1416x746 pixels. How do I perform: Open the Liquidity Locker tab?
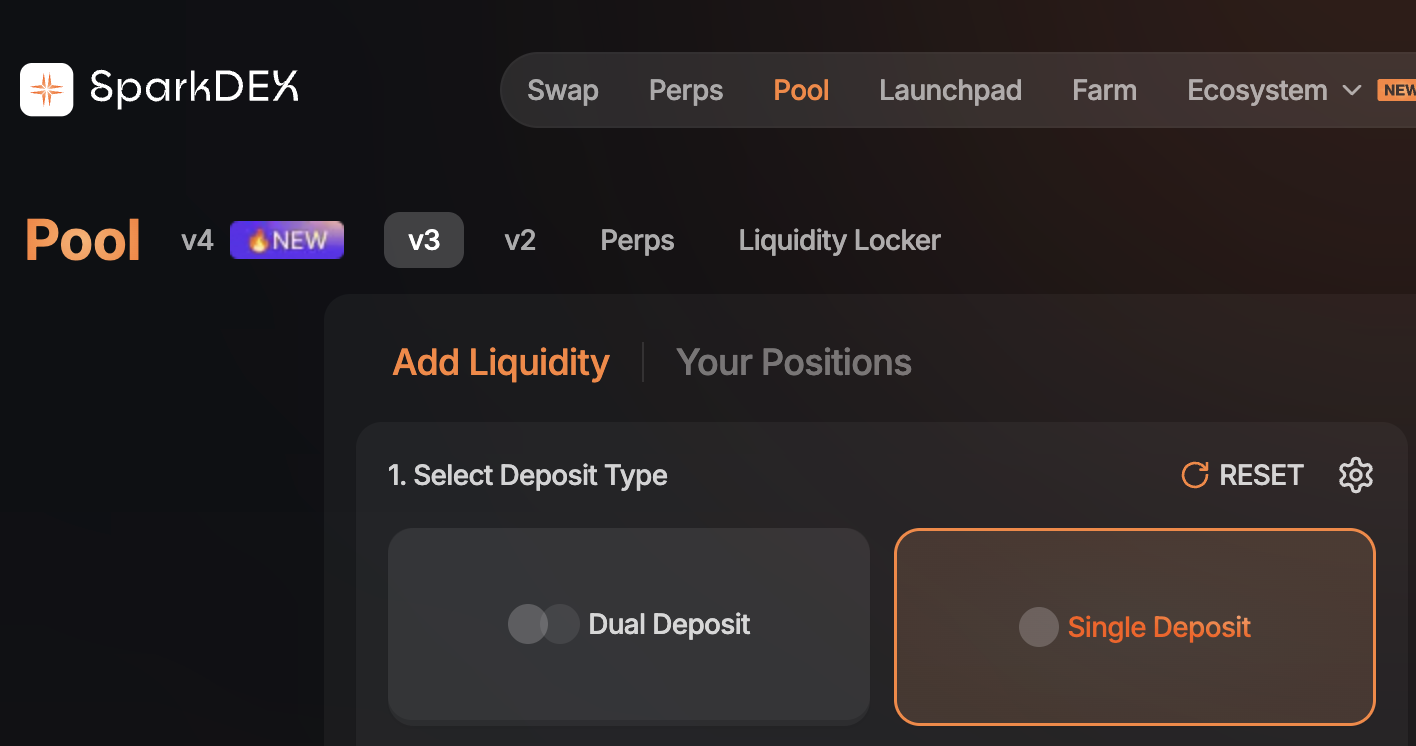tap(839, 241)
